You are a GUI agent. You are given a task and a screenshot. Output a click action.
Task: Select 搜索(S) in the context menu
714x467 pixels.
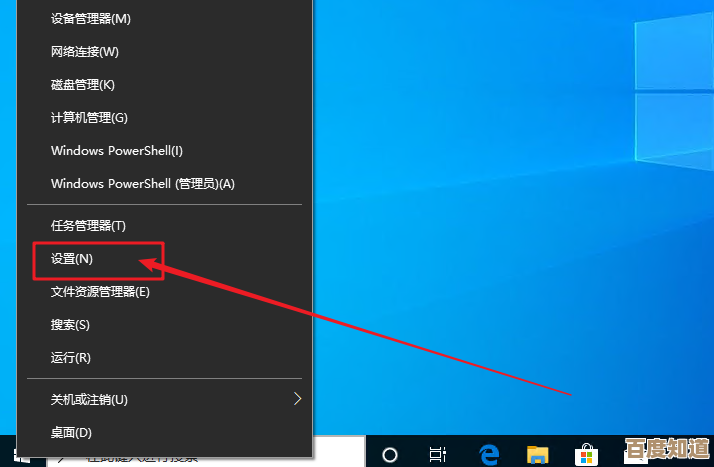pos(70,325)
